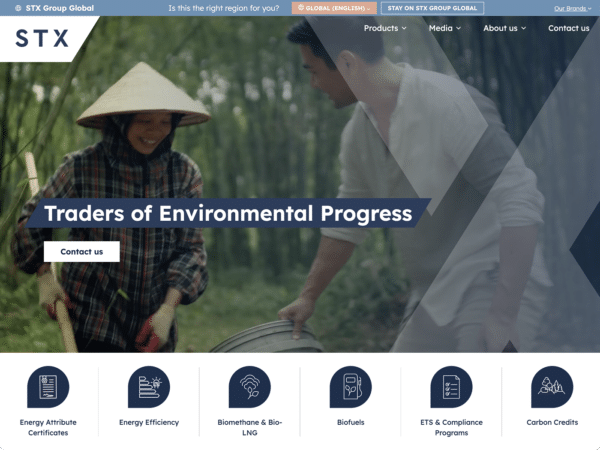This screenshot has width=600, height=450.
Task: Open the Carbon Credits text link
Action: [x=552, y=423]
